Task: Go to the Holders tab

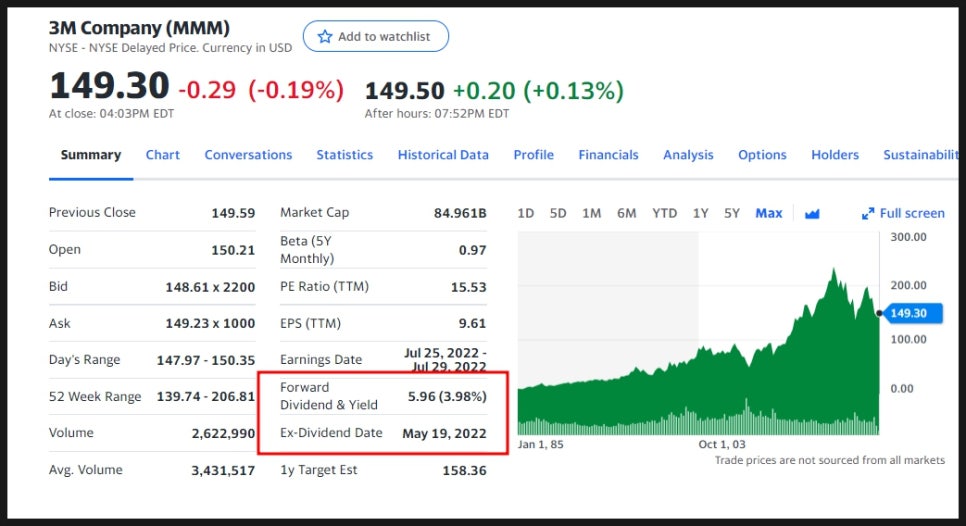Action: [x=835, y=155]
